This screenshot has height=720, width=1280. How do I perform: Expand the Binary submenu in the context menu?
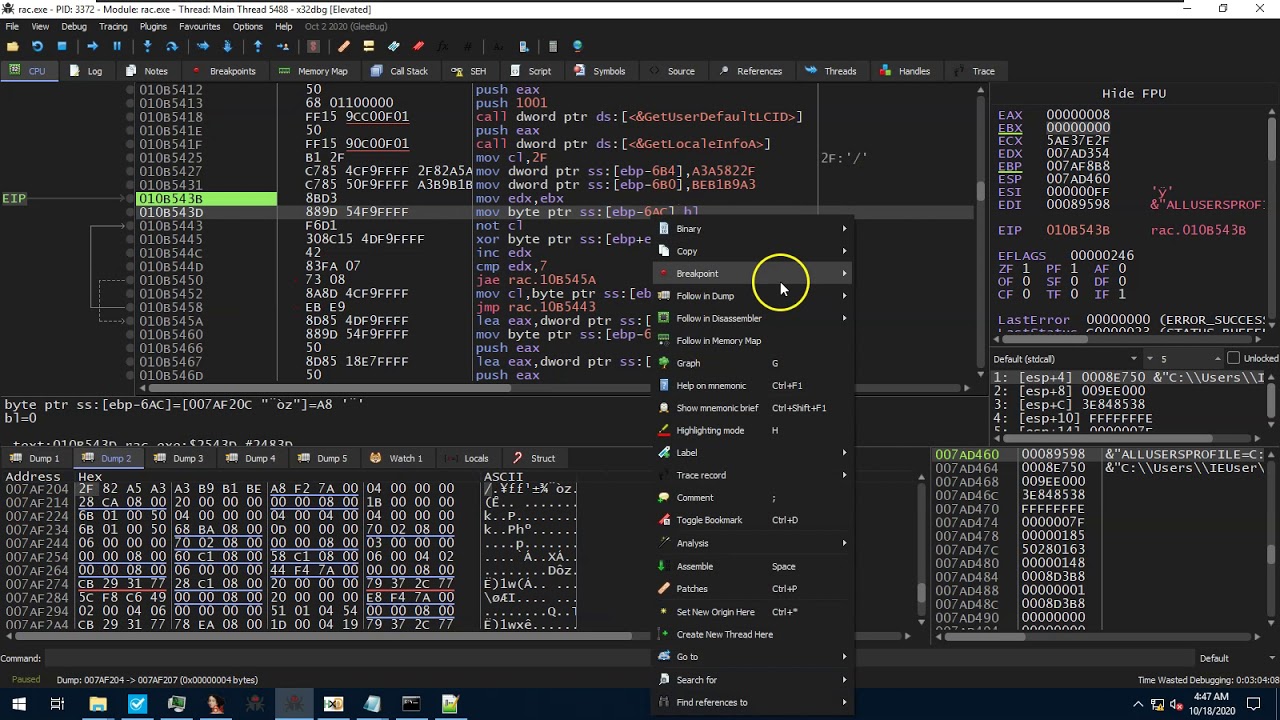point(753,229)
